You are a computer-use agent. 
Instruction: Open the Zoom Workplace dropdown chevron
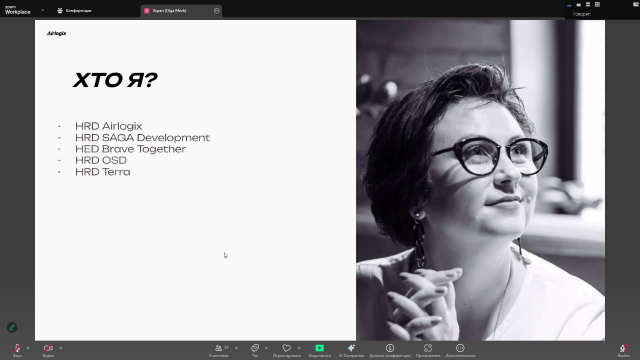[42, 10]
